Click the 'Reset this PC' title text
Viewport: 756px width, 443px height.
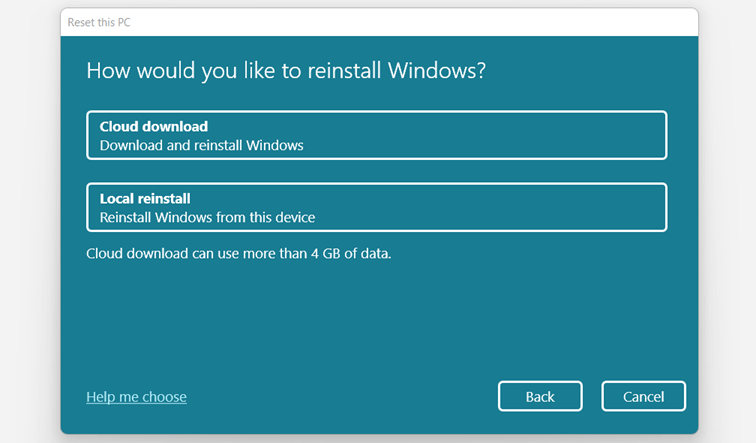(x=99, y=23)
